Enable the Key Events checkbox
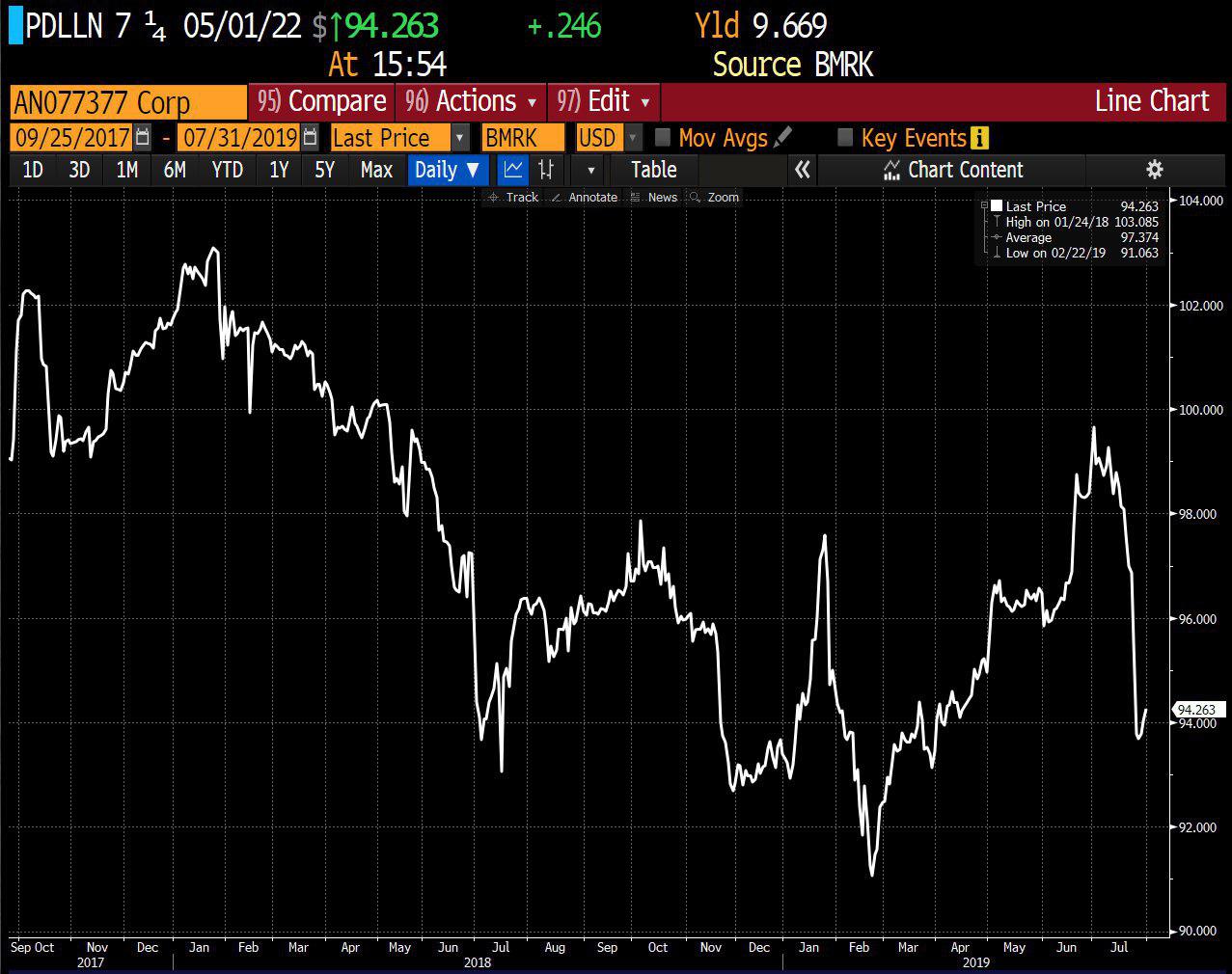Image resolution: width=1232 pixels, height=974 pixels. pyautogui.click(x=845, y=138)
